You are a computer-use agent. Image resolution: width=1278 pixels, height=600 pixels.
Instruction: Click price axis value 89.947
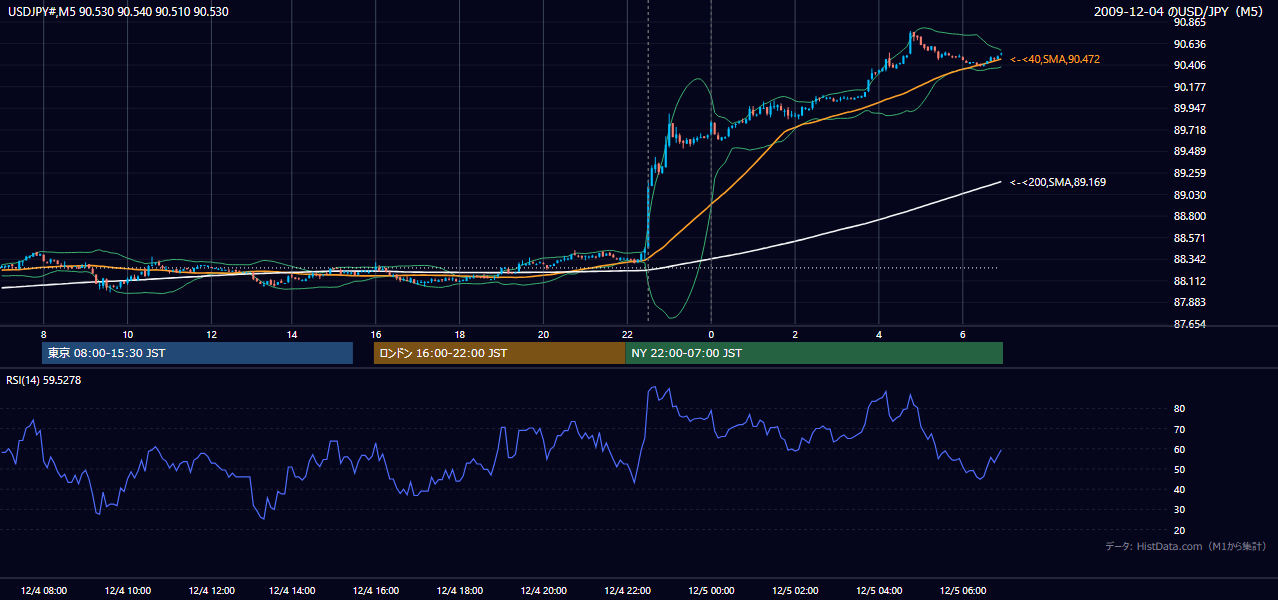[1188, 108]
